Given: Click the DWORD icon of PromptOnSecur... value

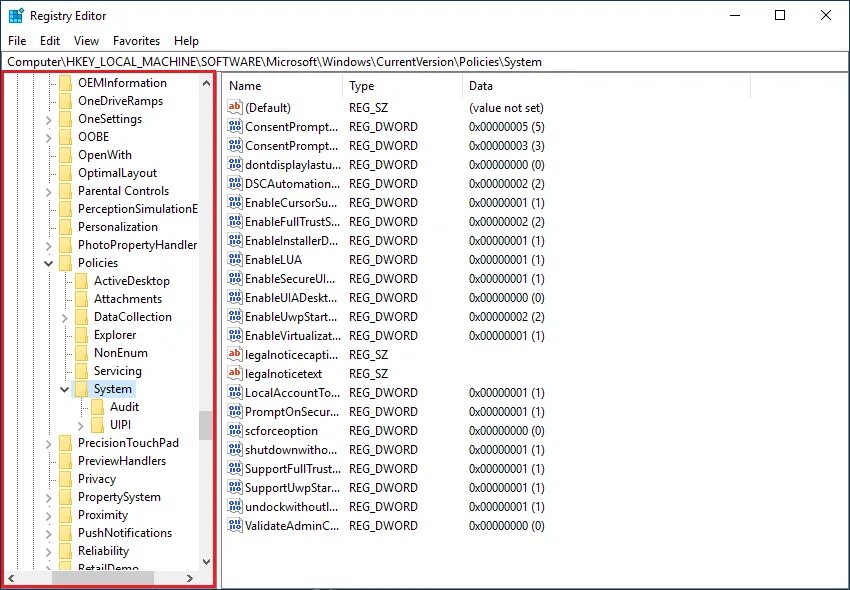Looking at the screenshot, I should pyautogui.click(x=235, y=412).
